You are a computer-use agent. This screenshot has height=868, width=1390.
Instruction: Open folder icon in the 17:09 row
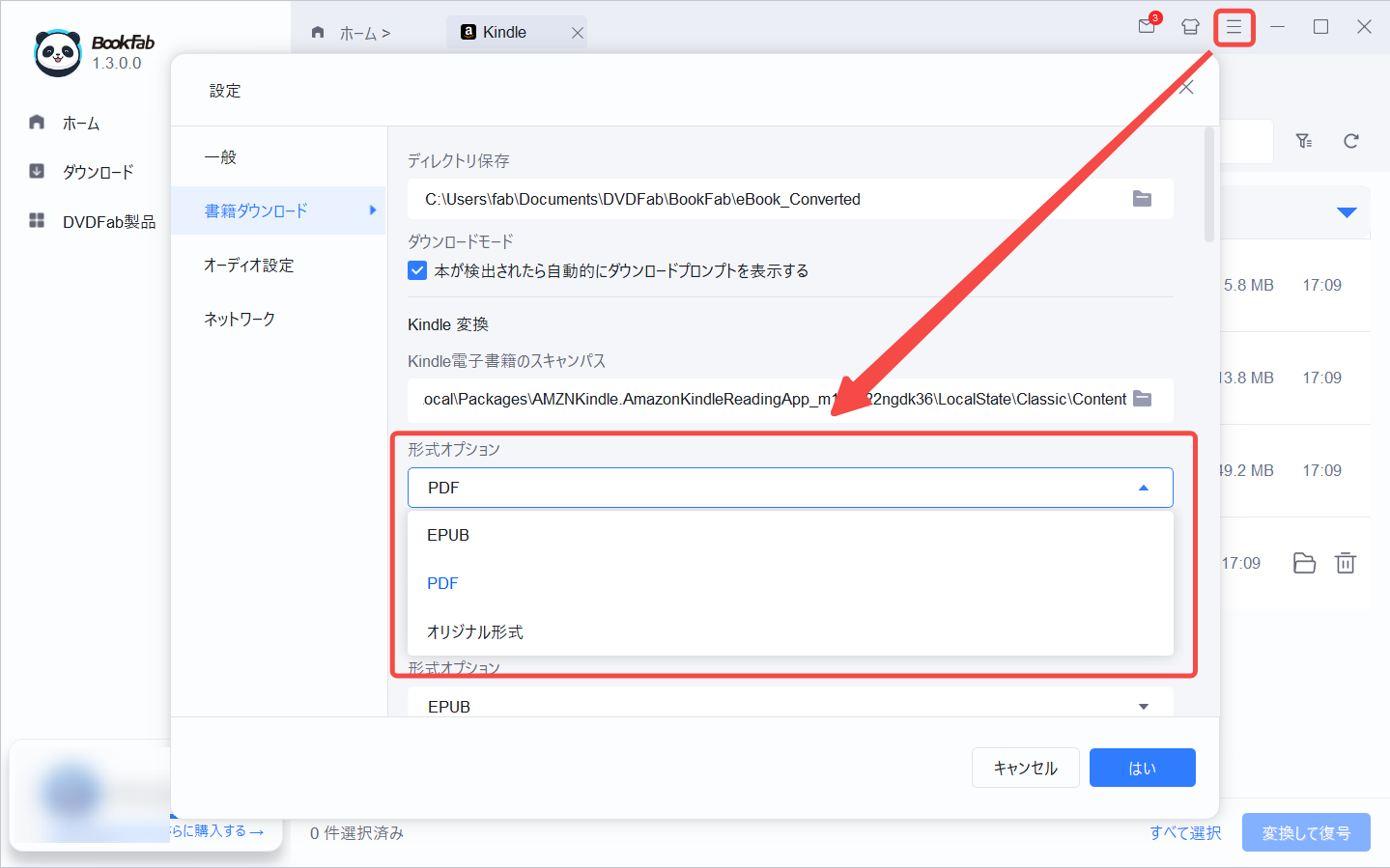click(1304, 563)
